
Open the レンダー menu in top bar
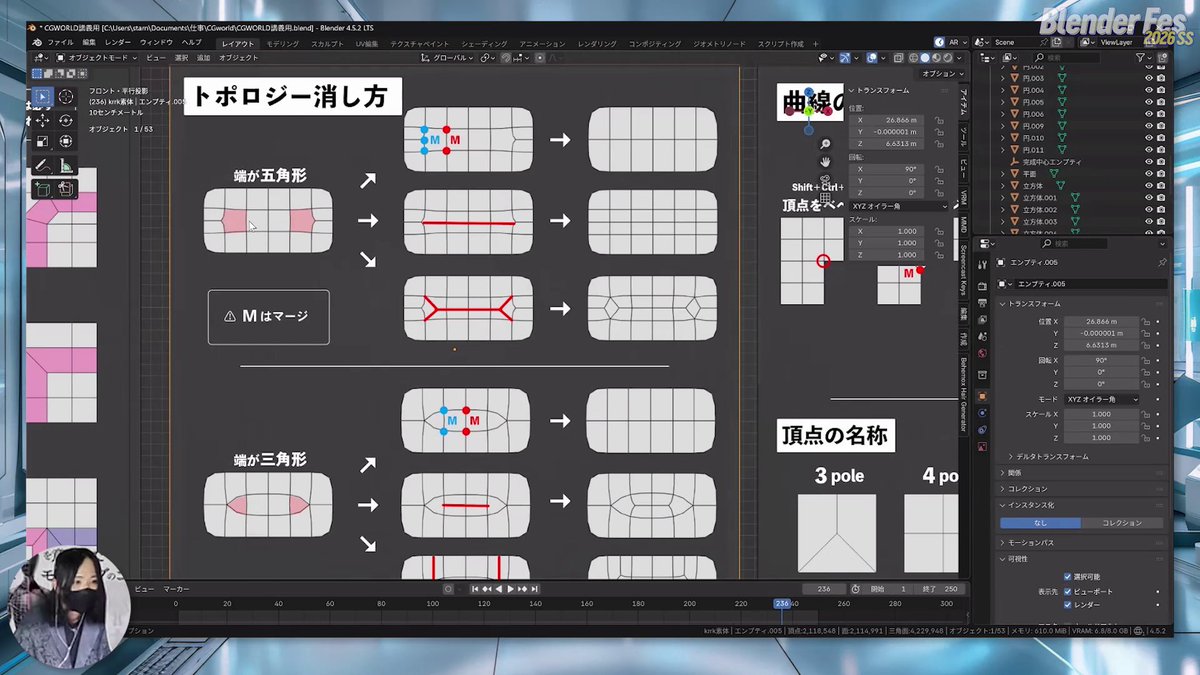coord(118,43)
